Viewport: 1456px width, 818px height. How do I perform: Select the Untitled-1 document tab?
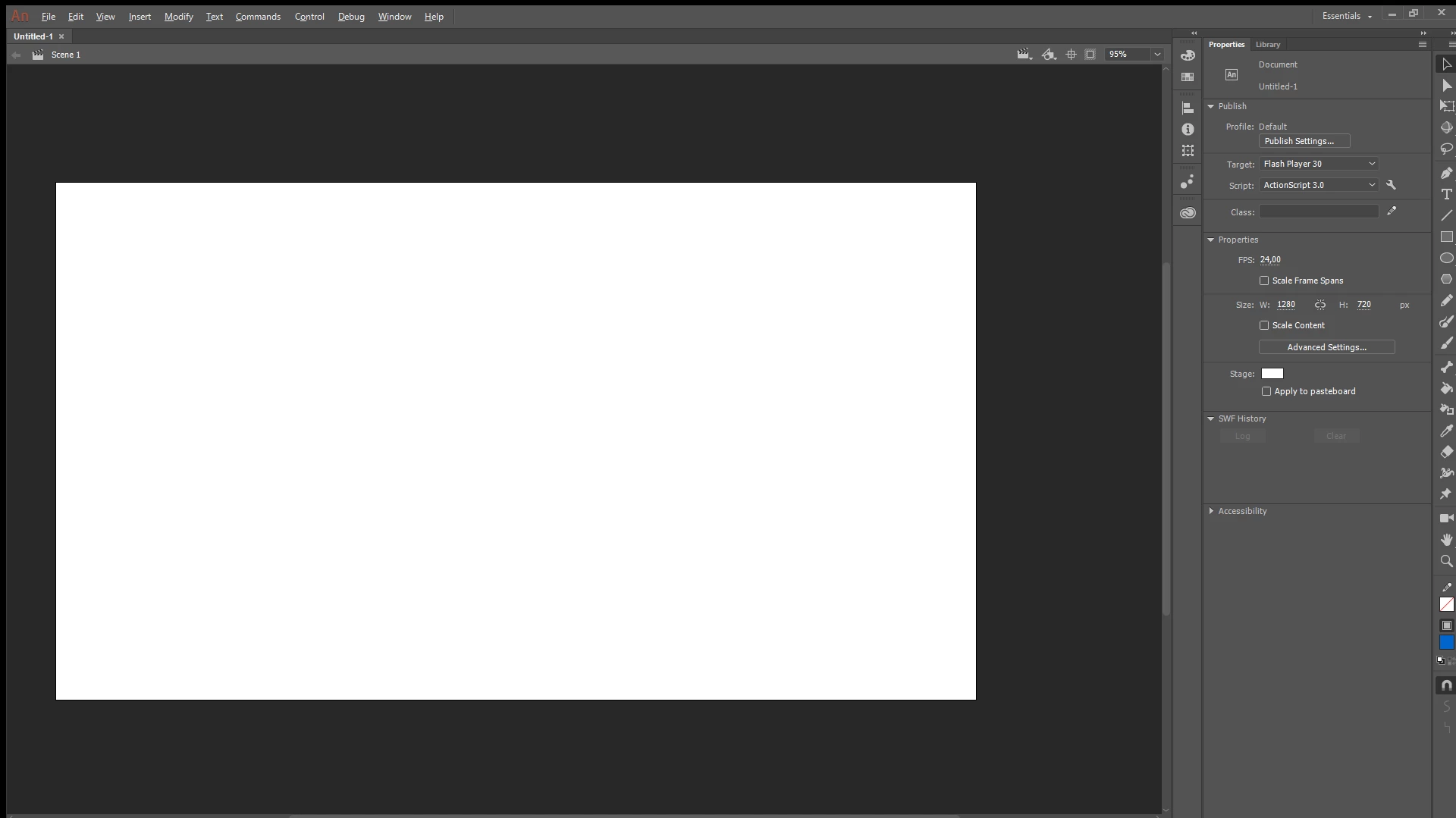coord(33,36)
